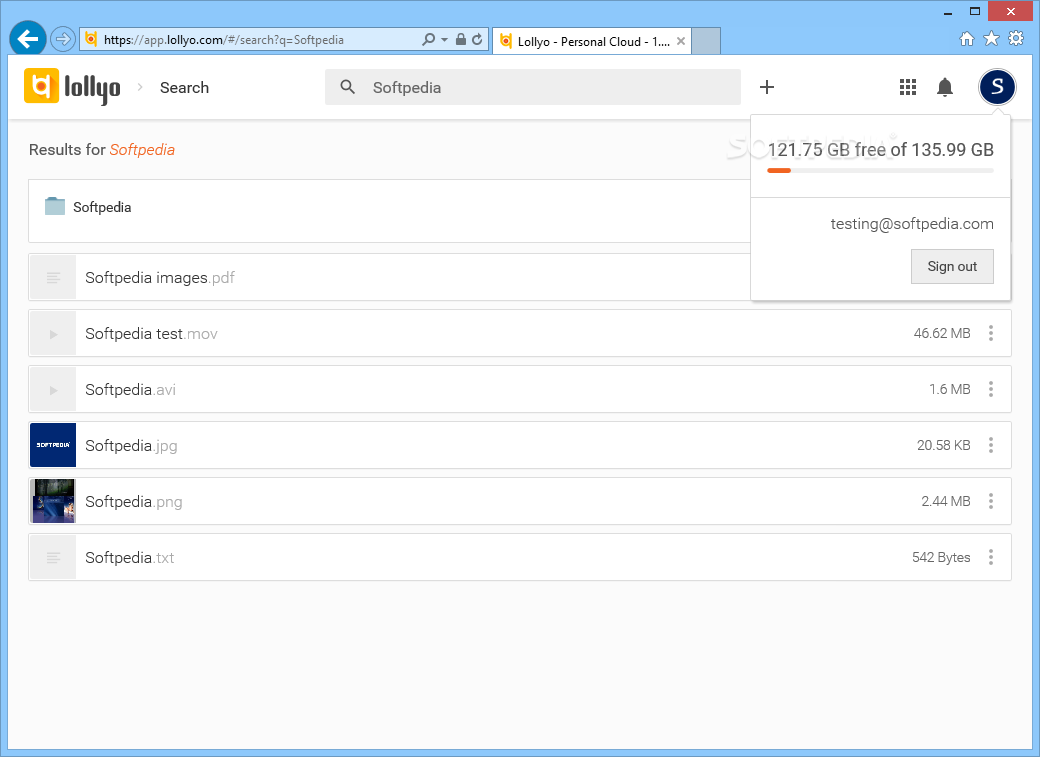Click the Search breadcrumb label
Image resolution: width=1040 pixels, height=757 pixels.
(x=184, y=88)
